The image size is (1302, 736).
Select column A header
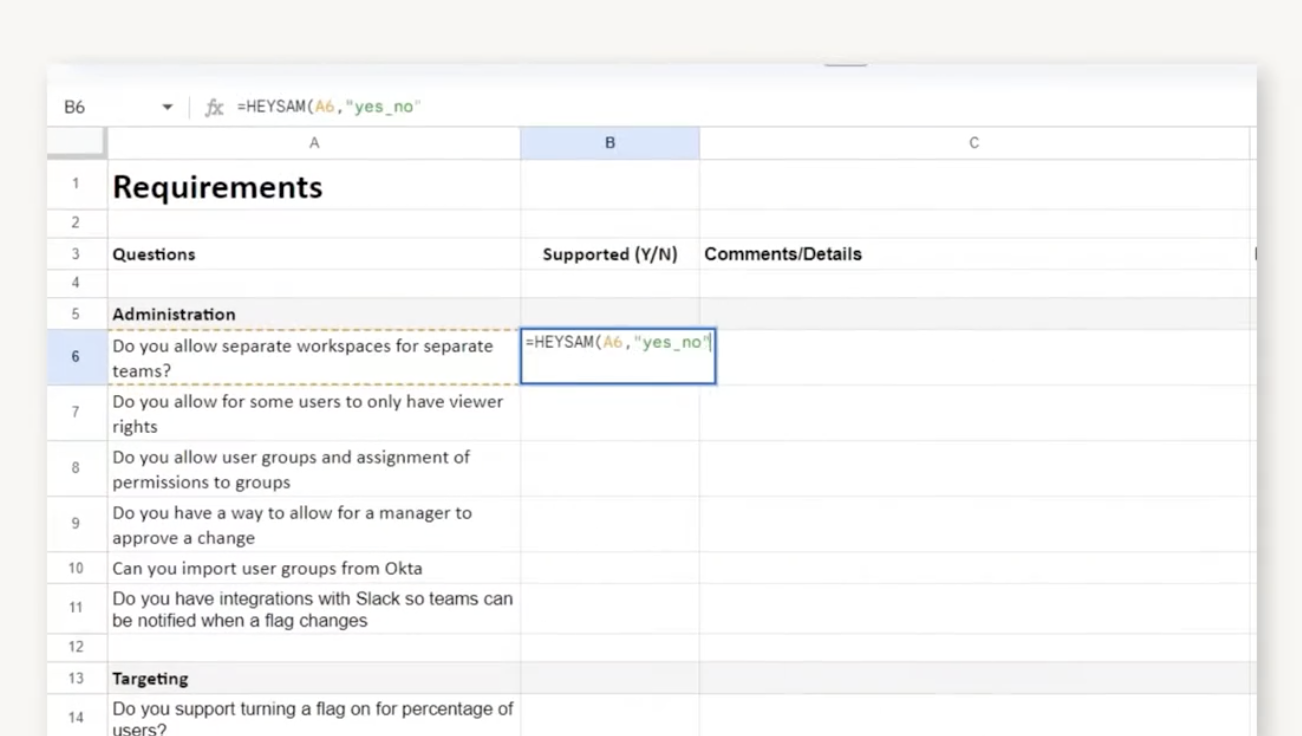(314, 143)
